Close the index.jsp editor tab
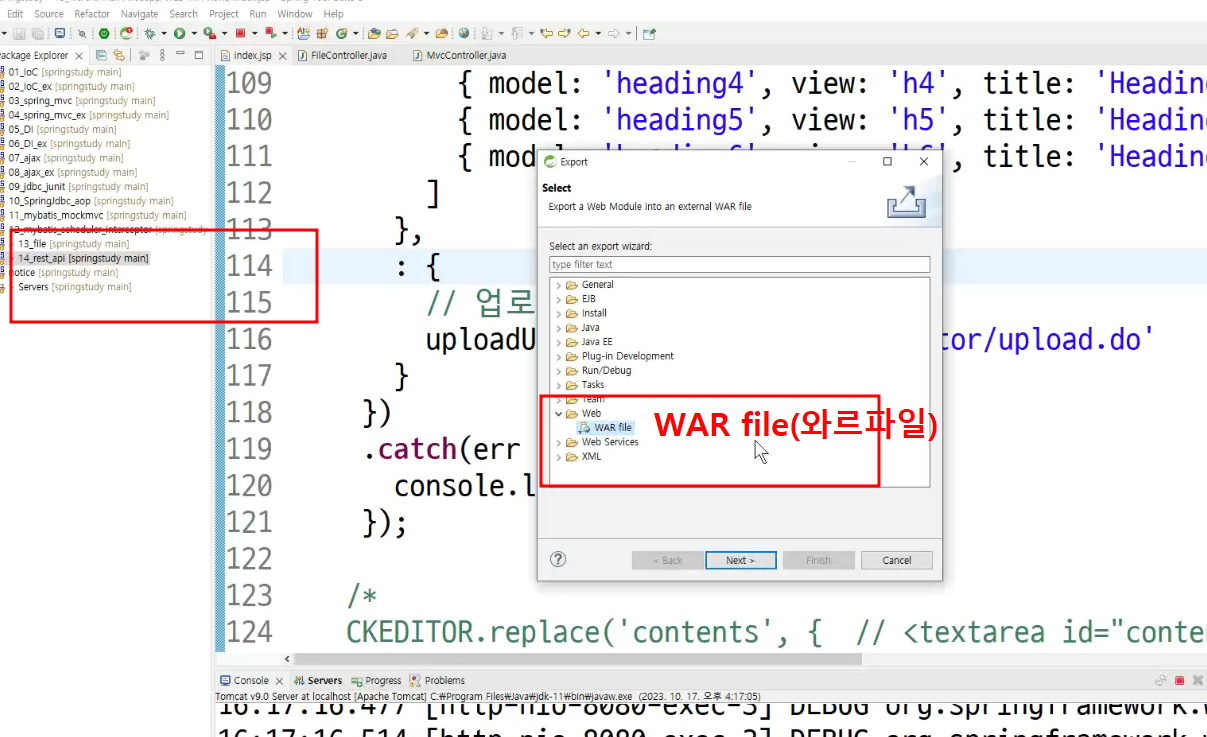This screenshot has width=1207, height=737. click(282, 55)
